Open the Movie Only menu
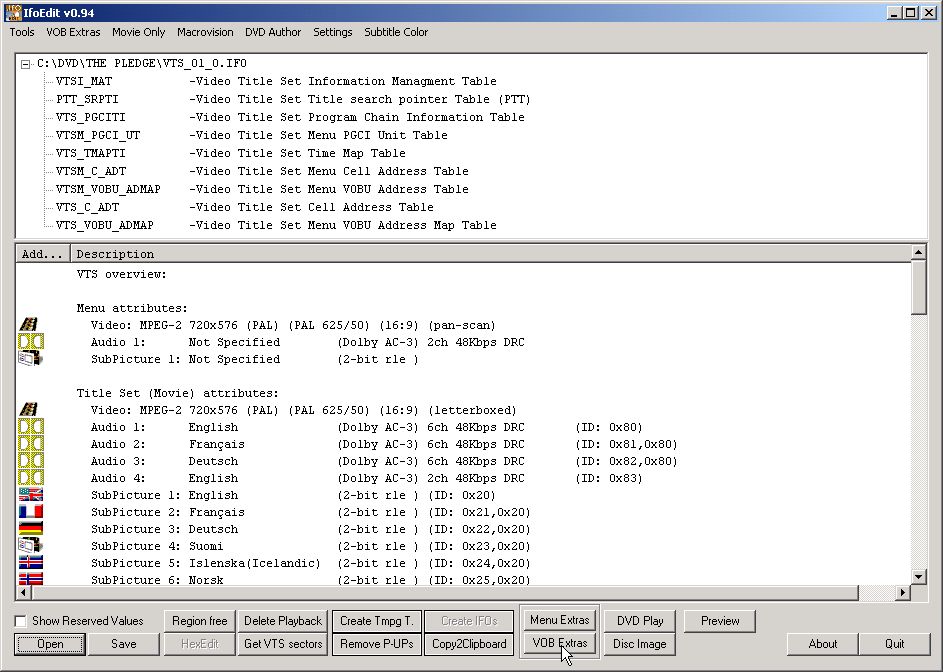 [x=138, y=32]
